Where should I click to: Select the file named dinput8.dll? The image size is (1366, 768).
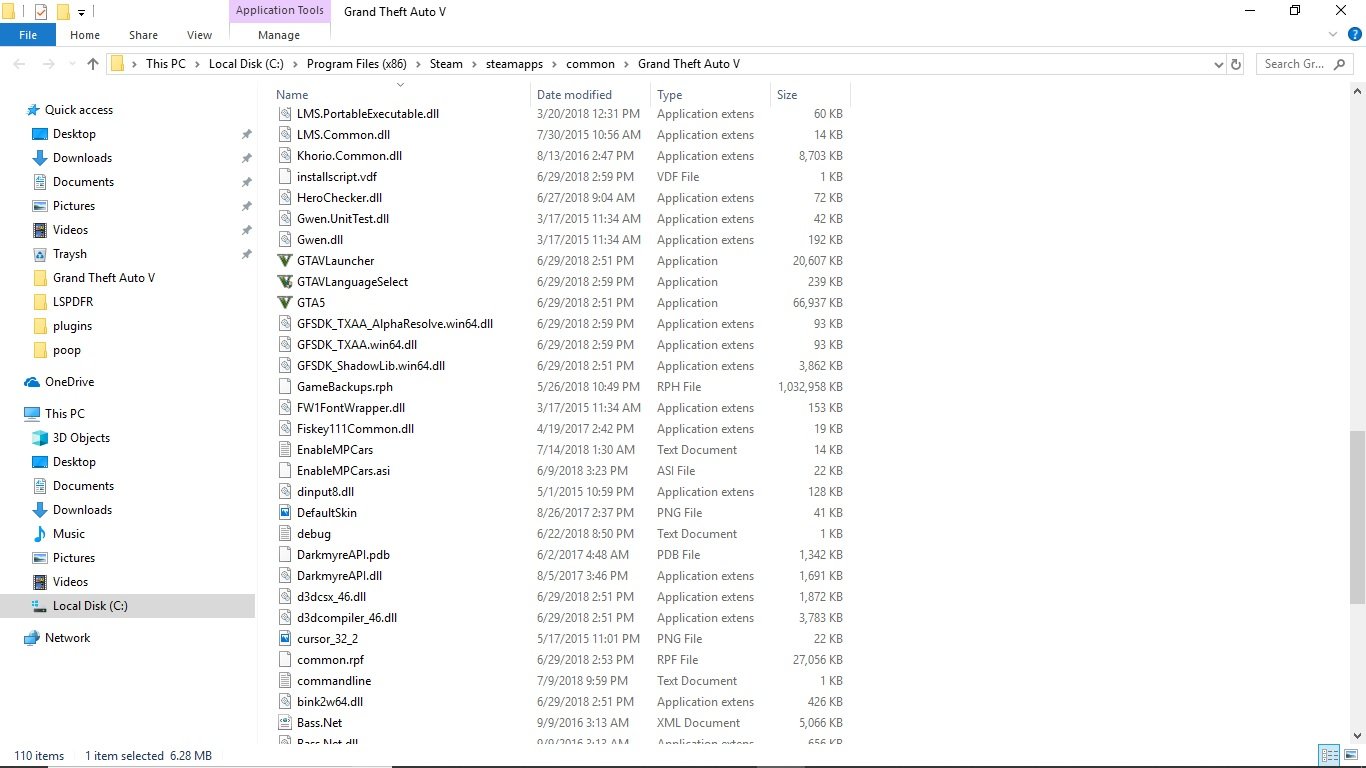325,492
